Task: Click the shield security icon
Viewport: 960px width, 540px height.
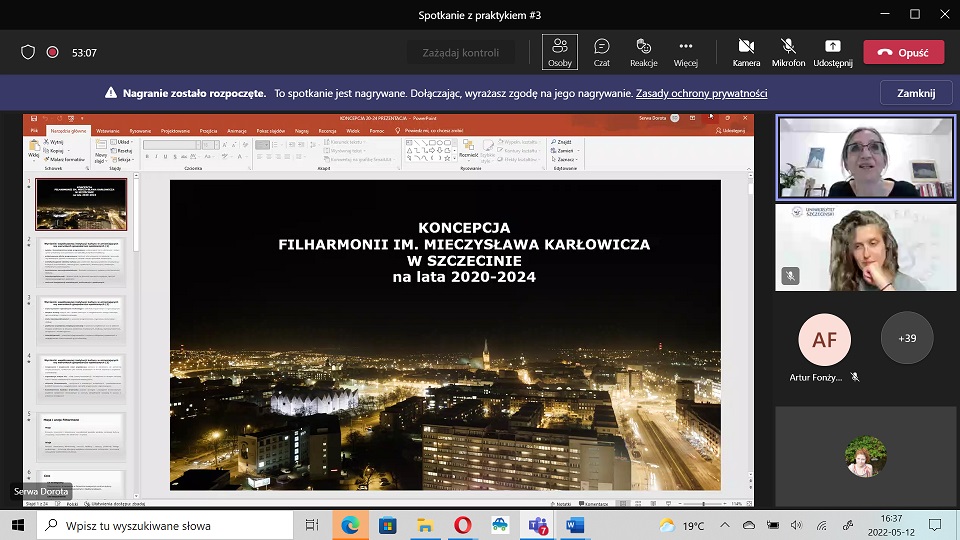Action: coord(28,52)
